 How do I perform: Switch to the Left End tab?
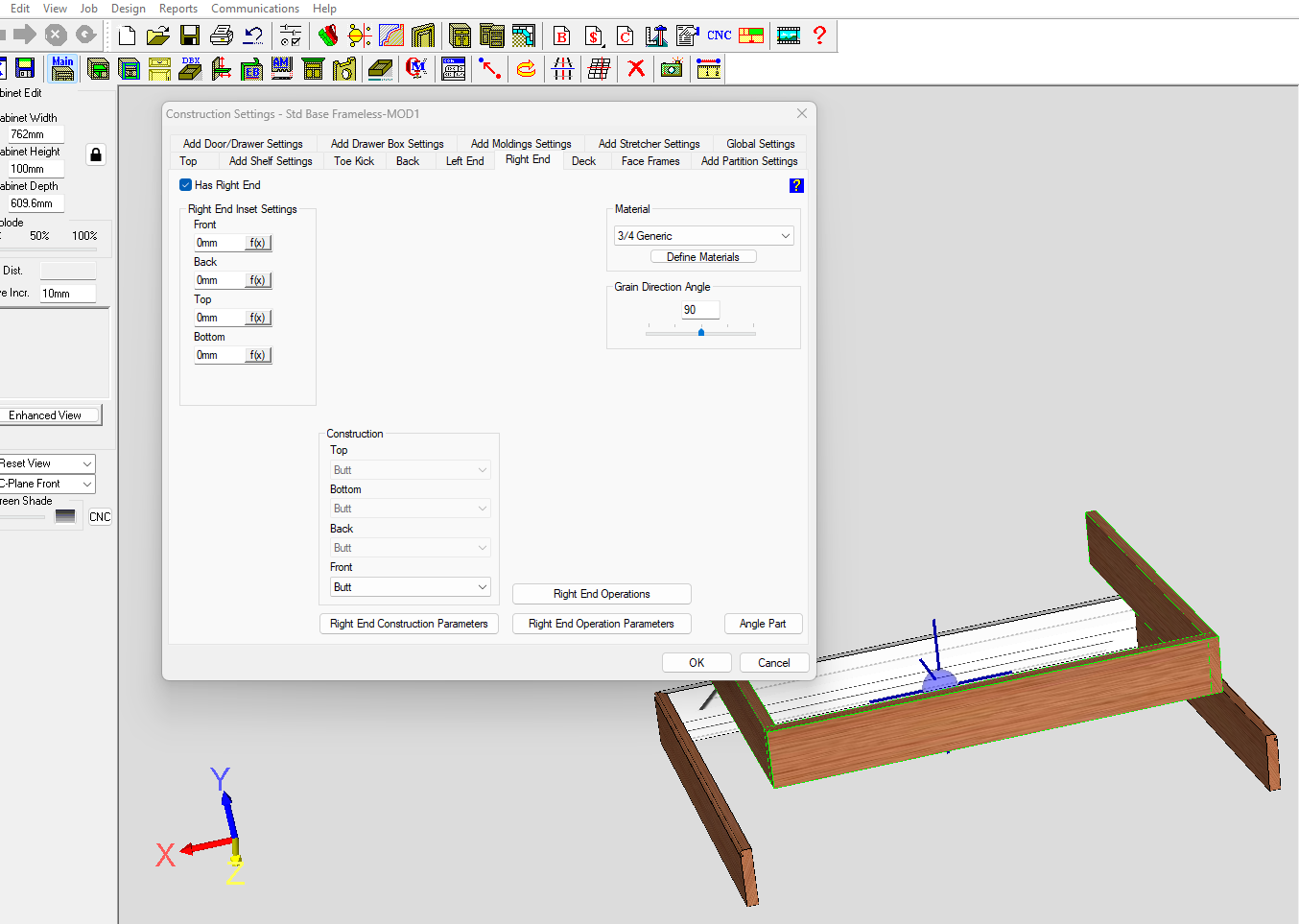coord(464,161)
